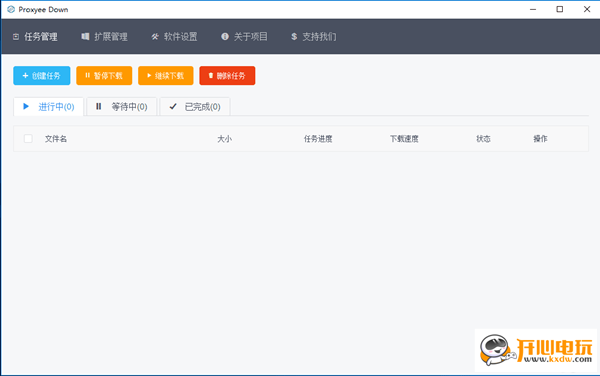The width and height of the screenshot is (600, 376).
Task: Click the 暂停下载 button
Action: 104,76
